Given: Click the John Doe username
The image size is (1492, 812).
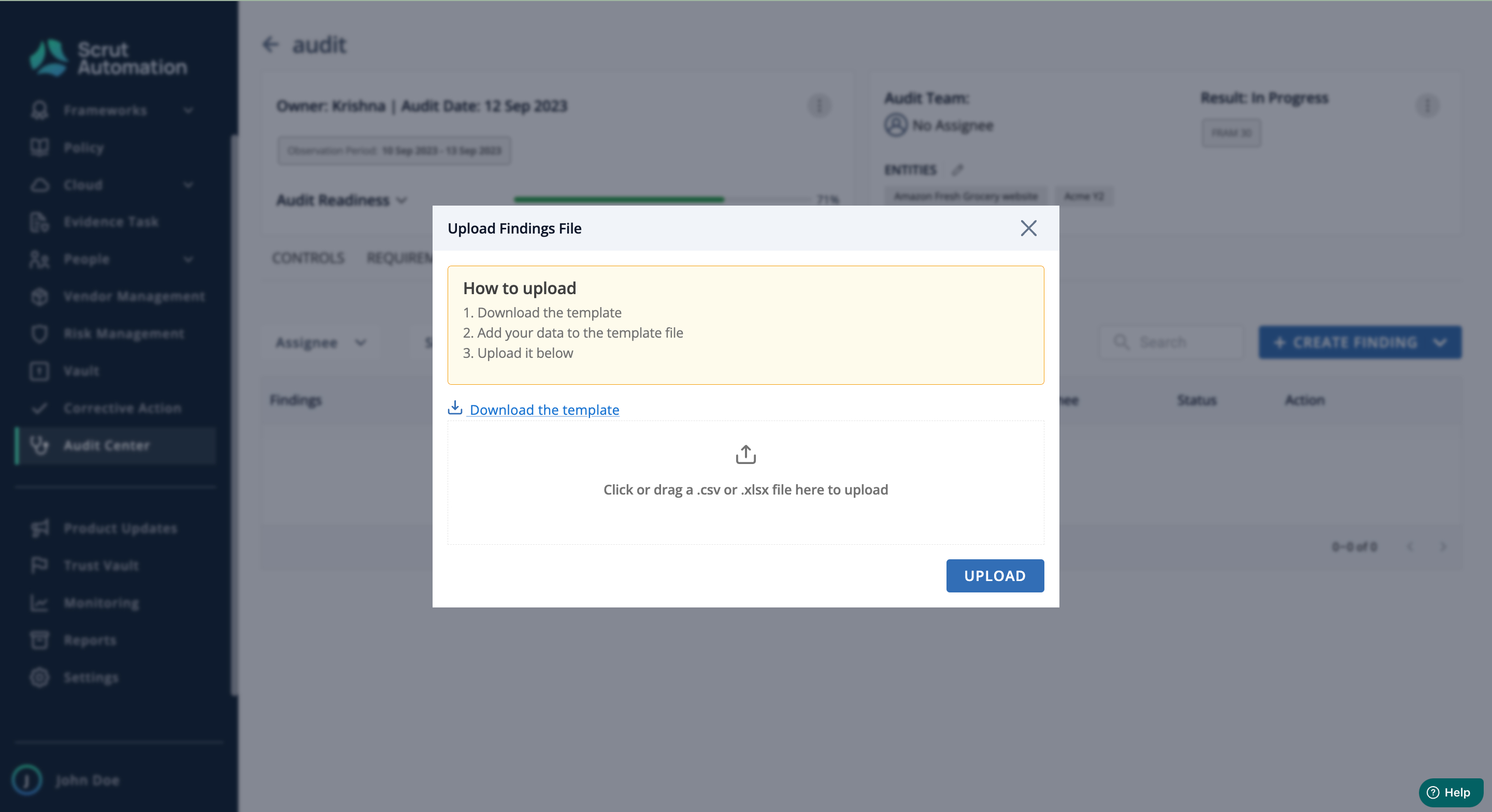Looking at the screenshot, I should [x=88, y=780].
